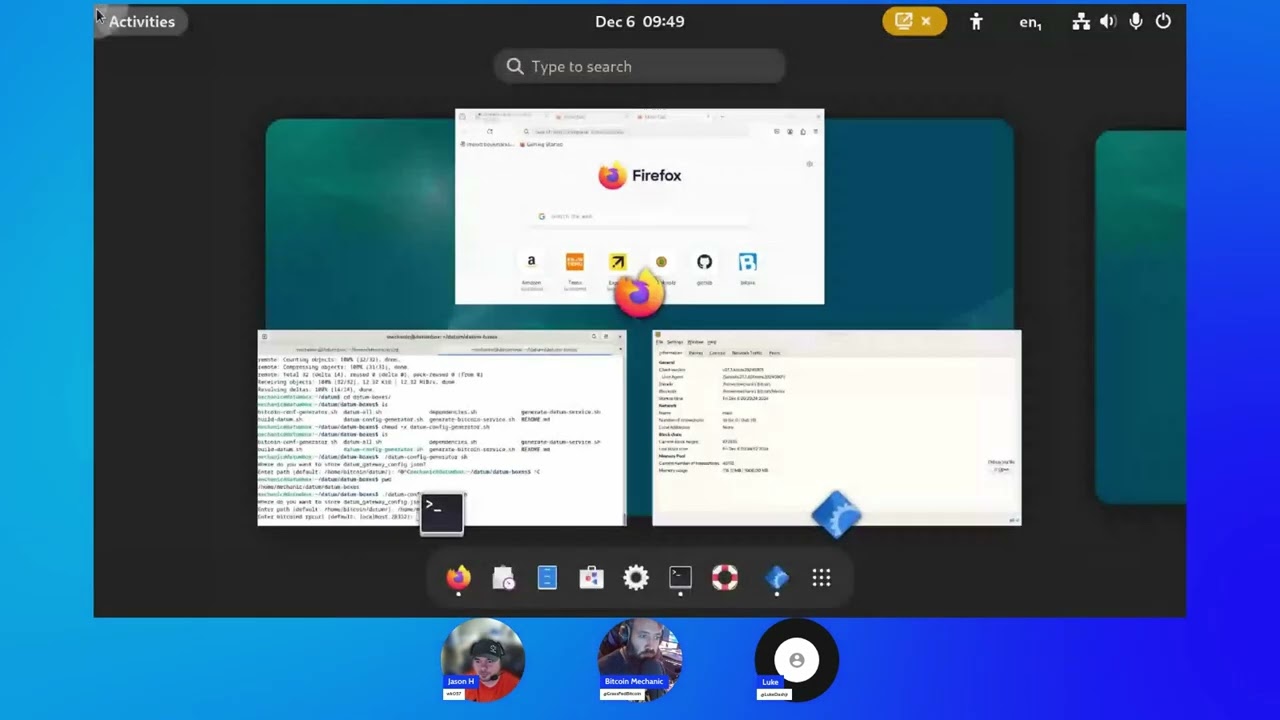The width and height of the screenshot is (1280, 720).
Task: Open Terminal from the dock
Action: [x=680, y=577]
